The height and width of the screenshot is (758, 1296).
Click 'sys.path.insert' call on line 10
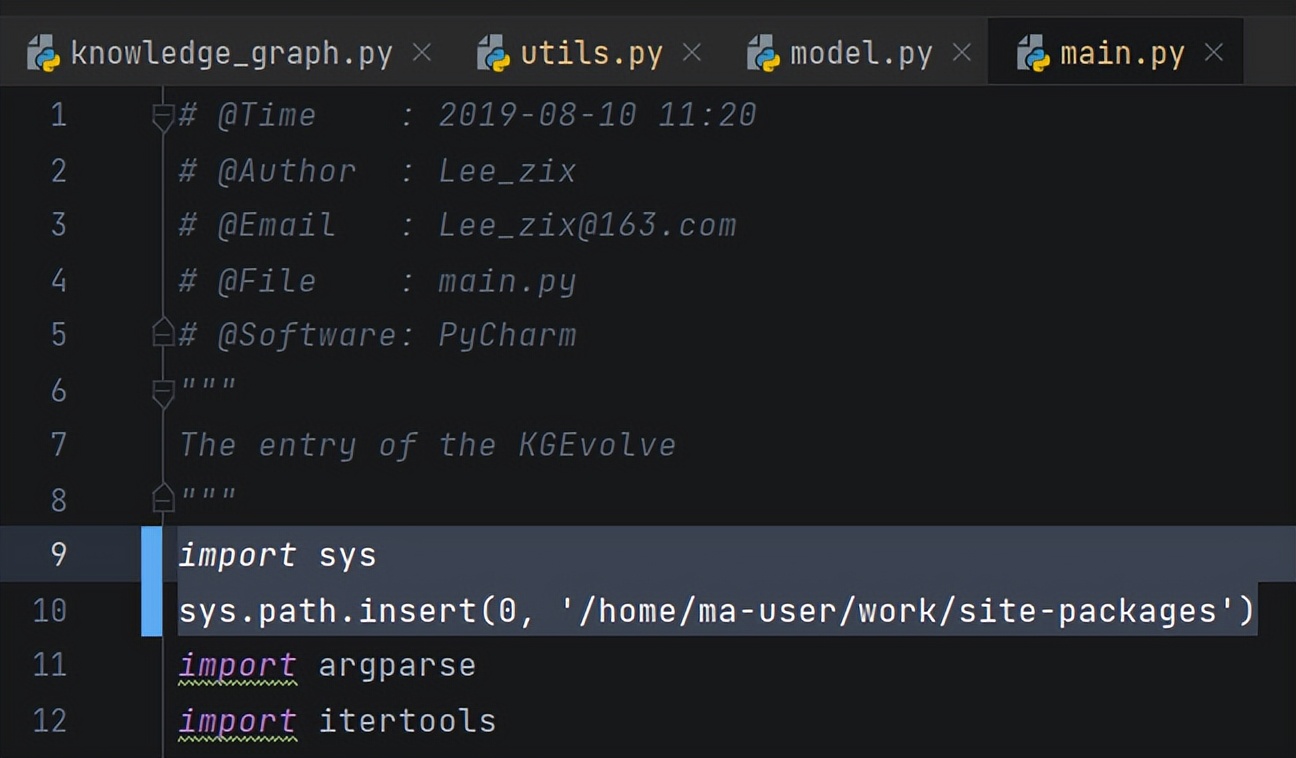click(328, 609)
